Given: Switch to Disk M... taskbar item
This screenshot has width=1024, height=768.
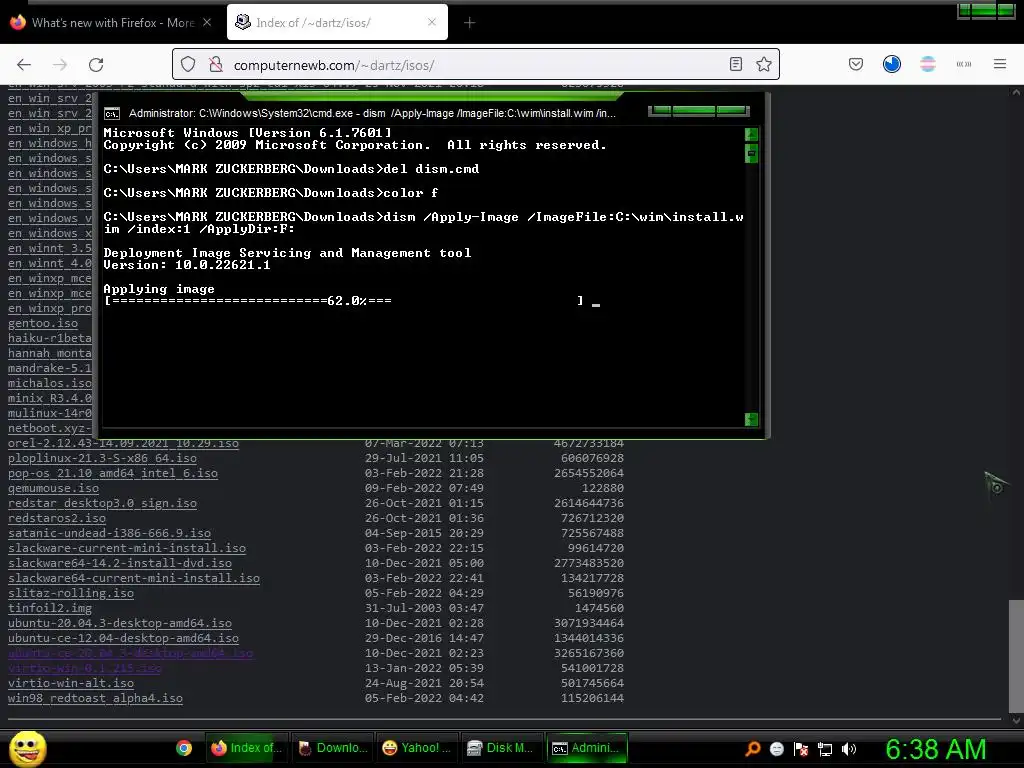Looking at the screenshot, I should (502, 748).
